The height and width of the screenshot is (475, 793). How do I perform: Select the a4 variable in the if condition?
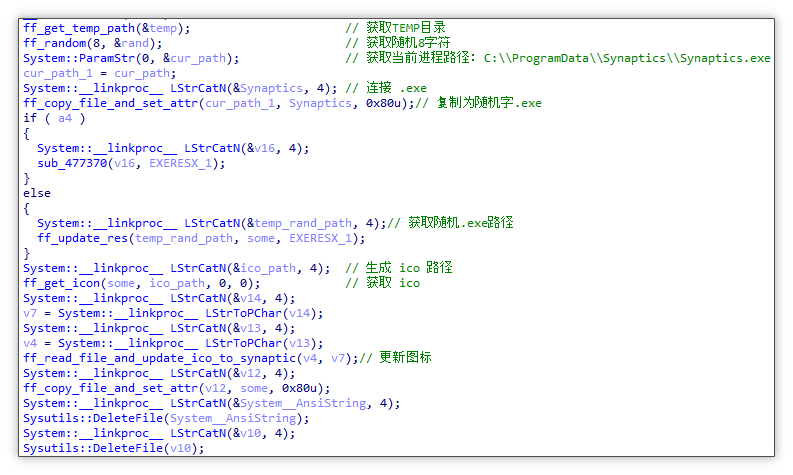(65, 118)
